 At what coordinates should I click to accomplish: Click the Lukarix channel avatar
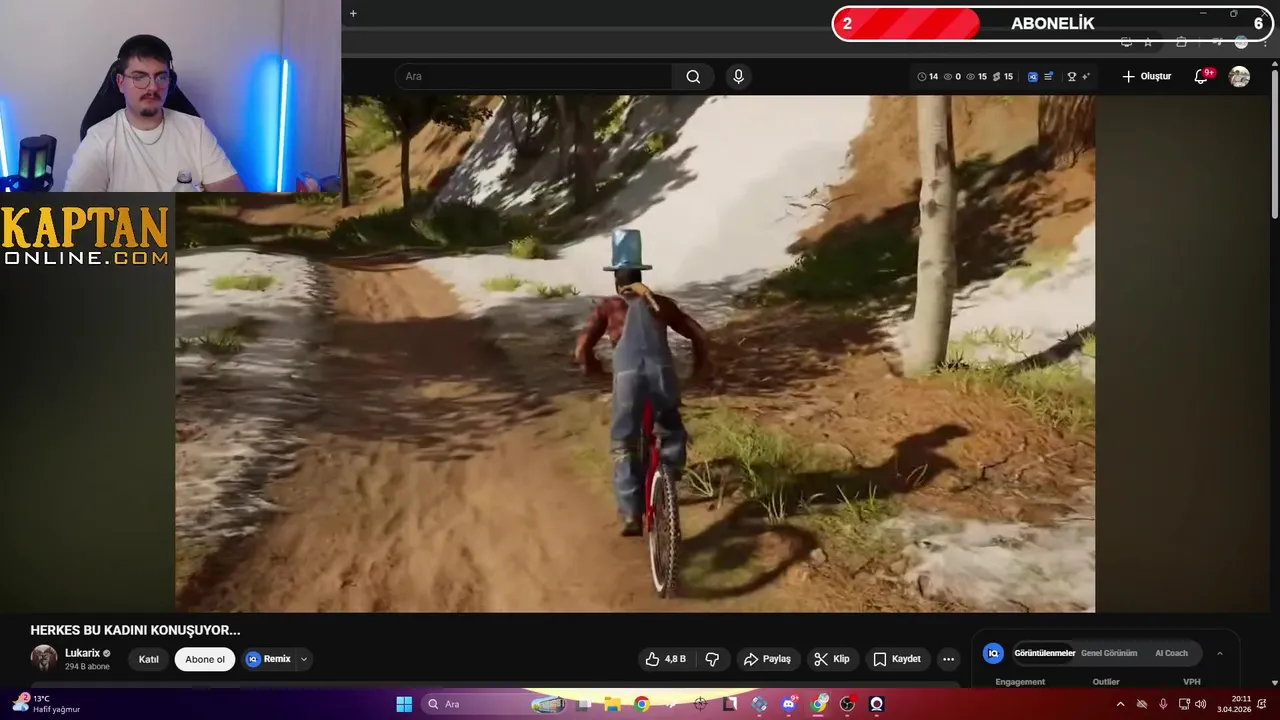[x=44, y=658]
